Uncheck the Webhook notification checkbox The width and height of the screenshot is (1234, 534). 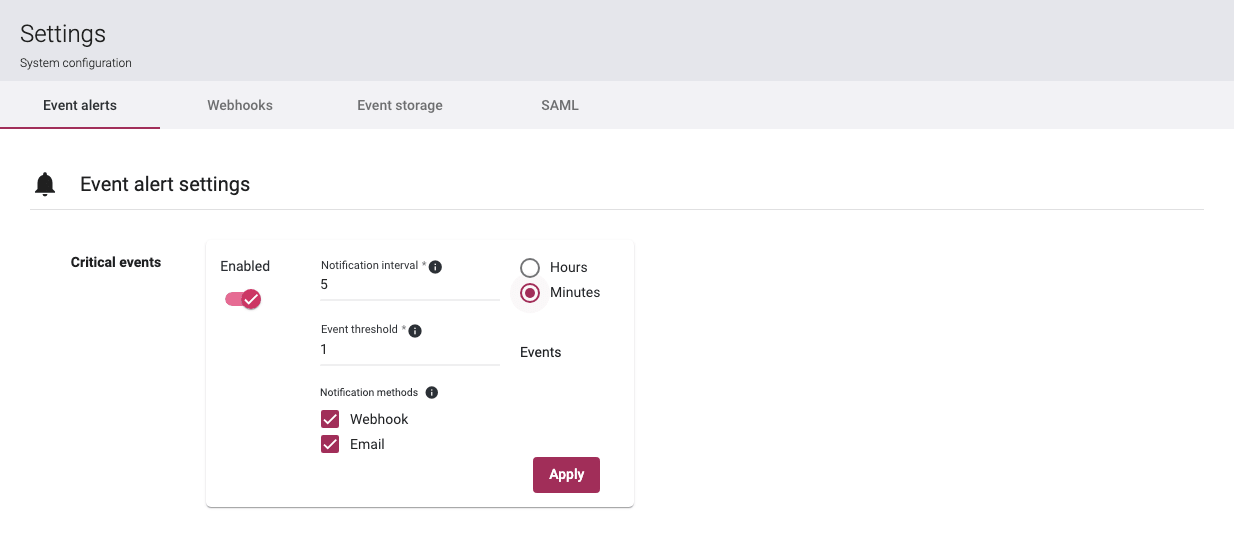[330, 419]
